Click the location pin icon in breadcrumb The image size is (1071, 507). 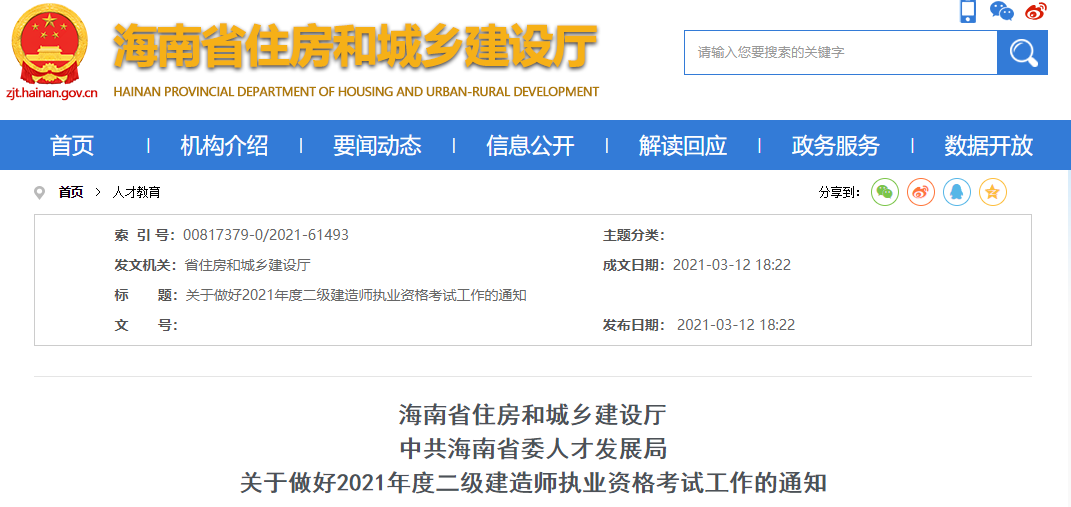(40, 192)
